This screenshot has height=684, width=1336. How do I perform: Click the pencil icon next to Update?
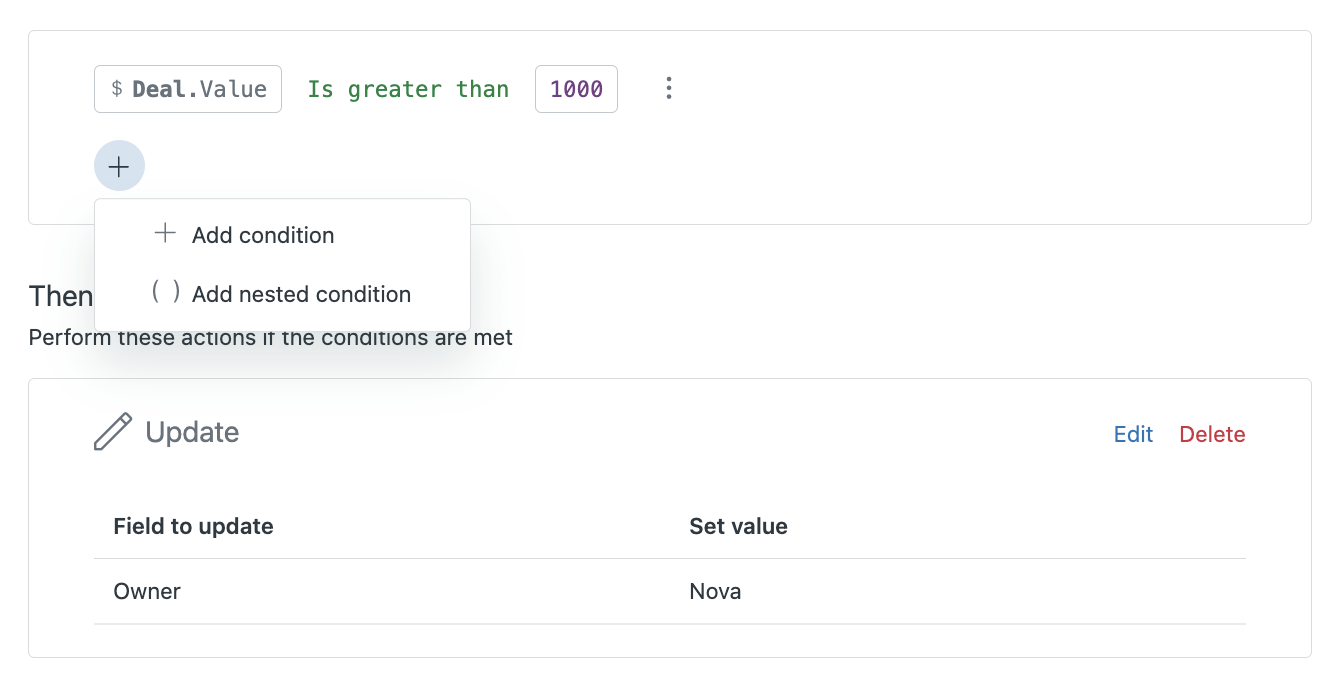pyautogui.click(x=113, y=432)
